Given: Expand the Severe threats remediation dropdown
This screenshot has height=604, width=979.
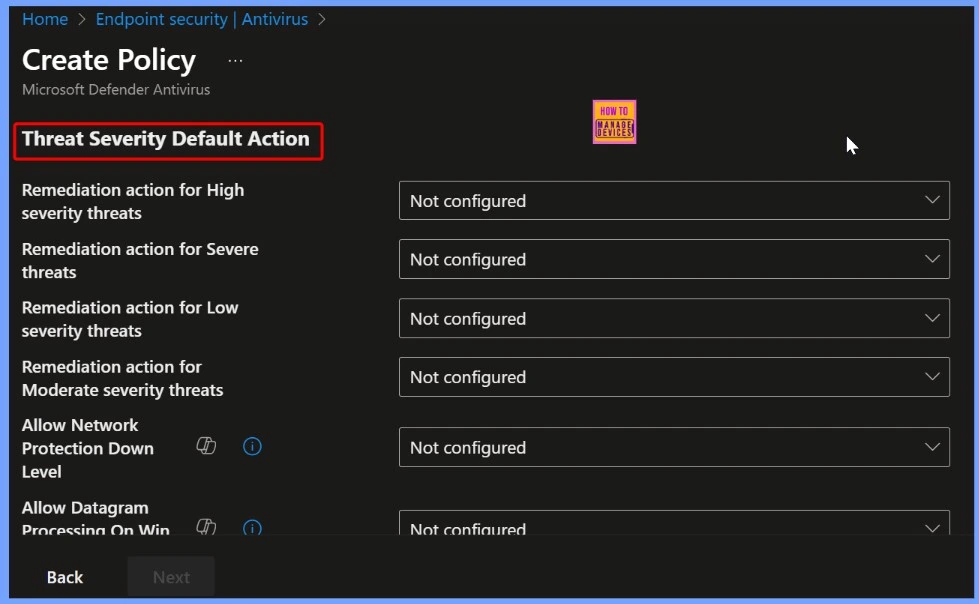Looking at the screenshot, I should click(x=673, y=260).
